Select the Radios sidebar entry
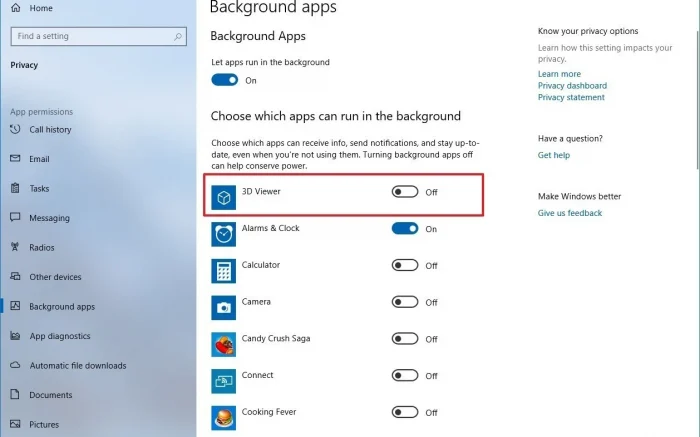Viewport: 700px width, 437px height. pyautogui.click(x=42, y=247)
